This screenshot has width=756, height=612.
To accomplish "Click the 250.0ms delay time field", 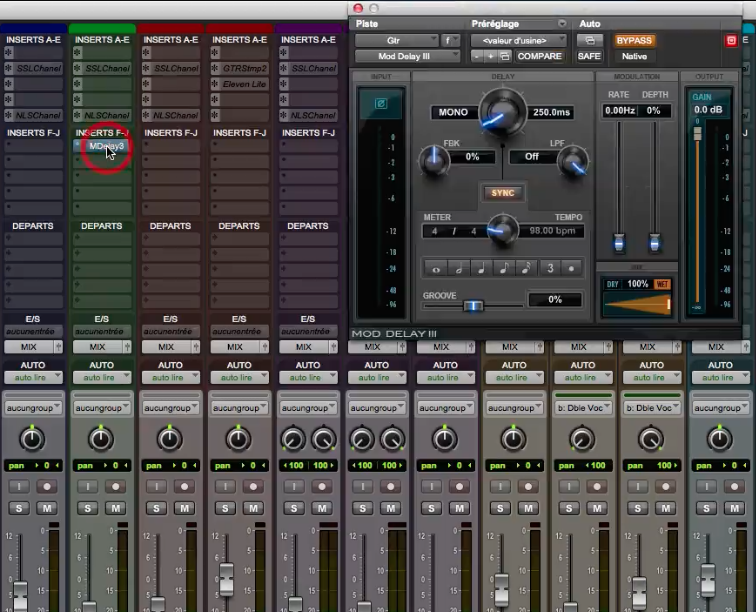I will tap(551, 112).
